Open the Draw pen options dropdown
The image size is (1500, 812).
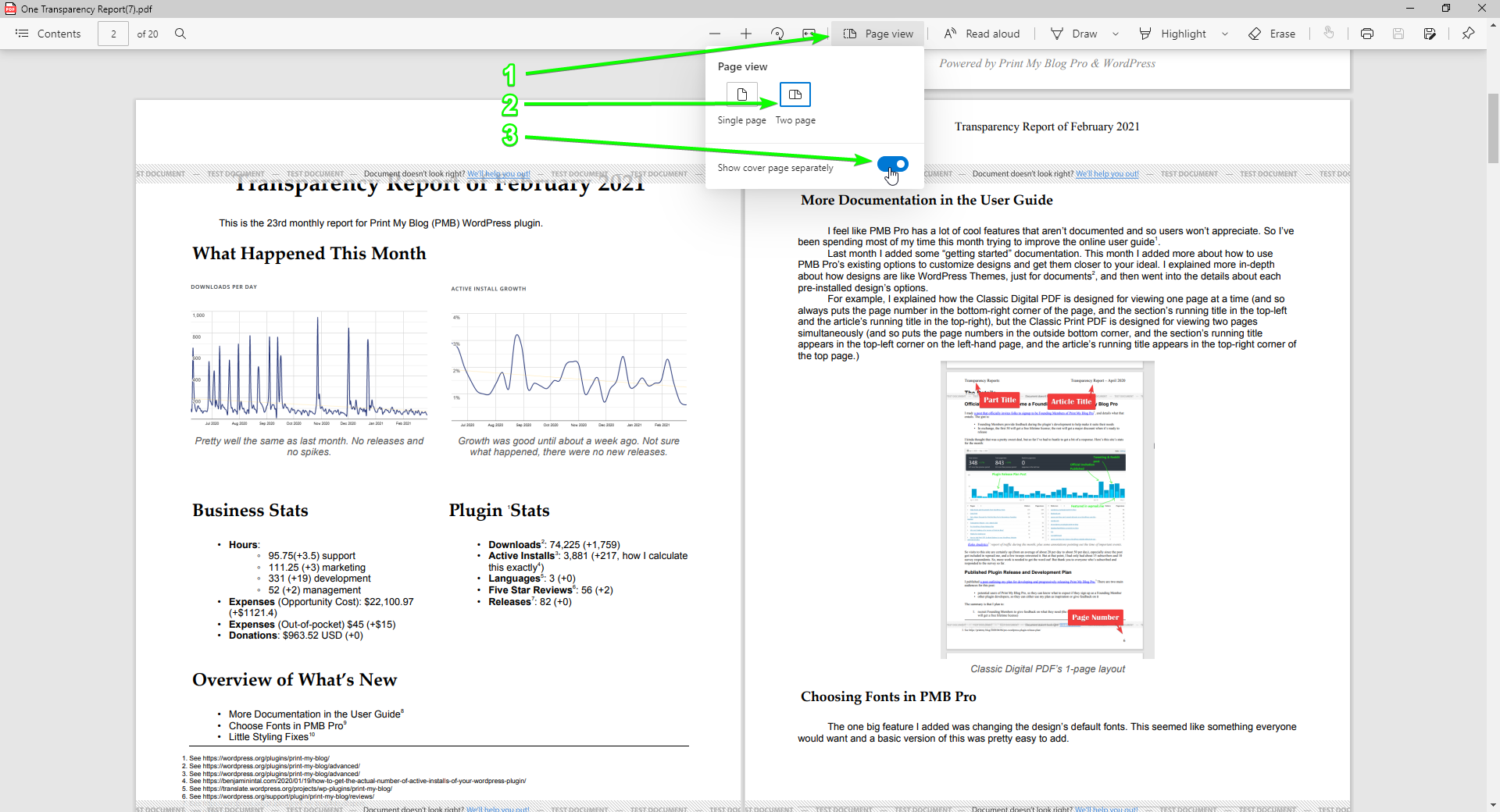(1116, 34)
